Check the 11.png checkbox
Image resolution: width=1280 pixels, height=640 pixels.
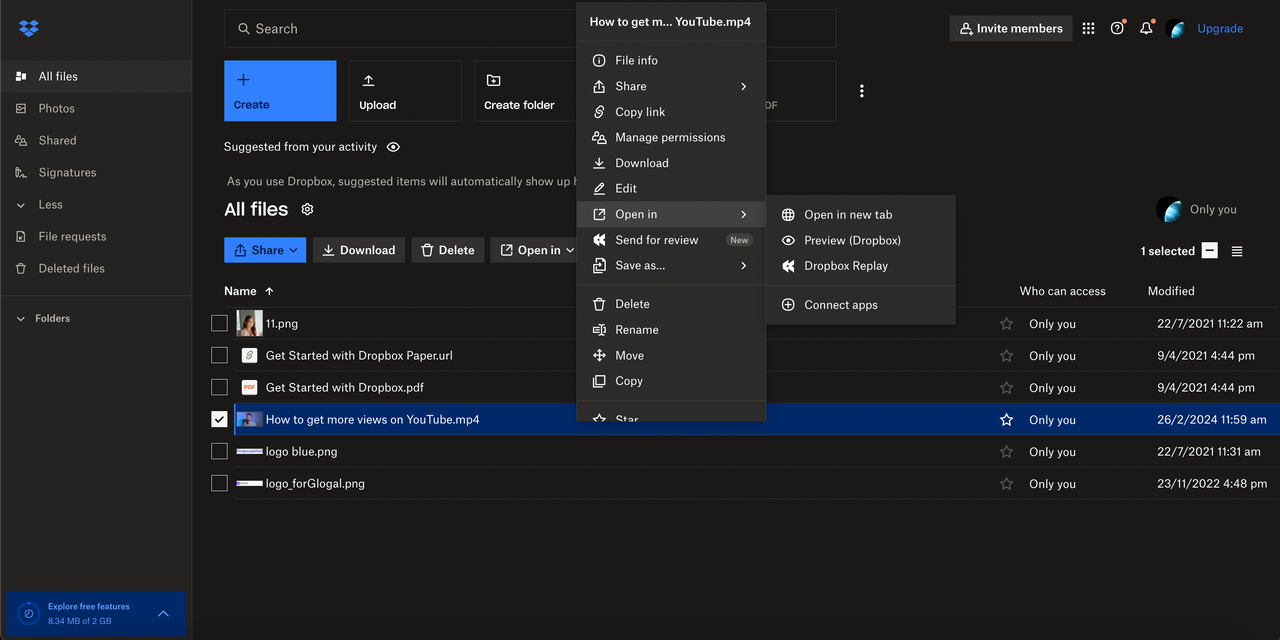(219, 323)
